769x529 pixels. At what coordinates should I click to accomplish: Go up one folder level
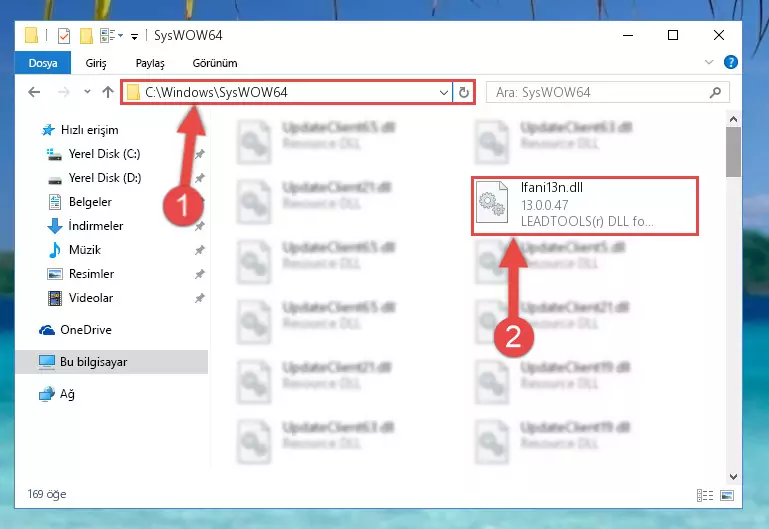pos(108,92)
